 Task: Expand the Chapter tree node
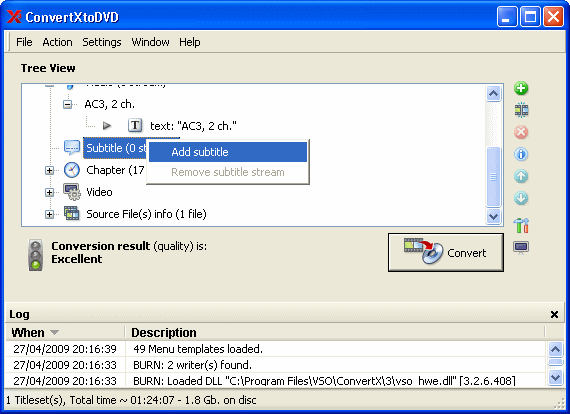click(x=49, y=170)
